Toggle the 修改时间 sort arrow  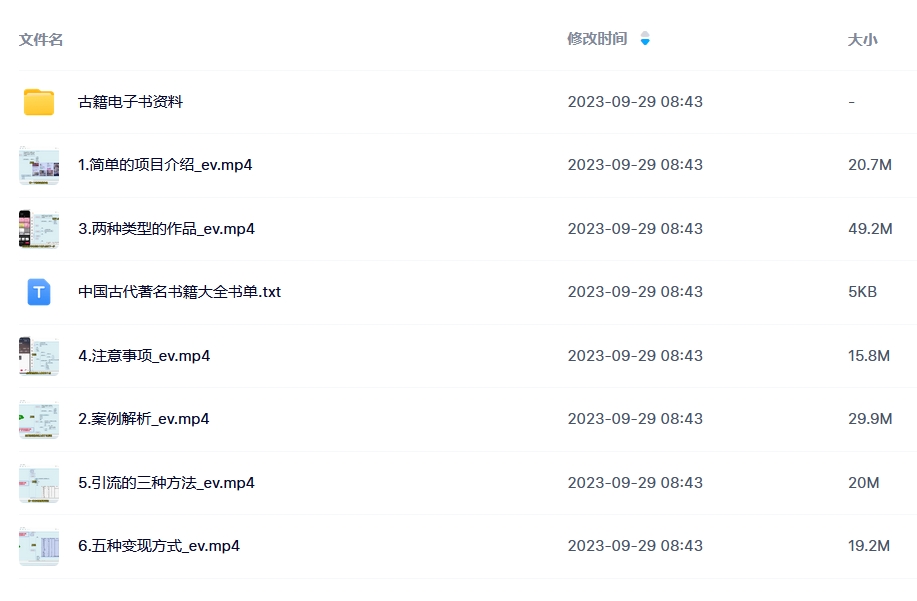coord(645,39)
